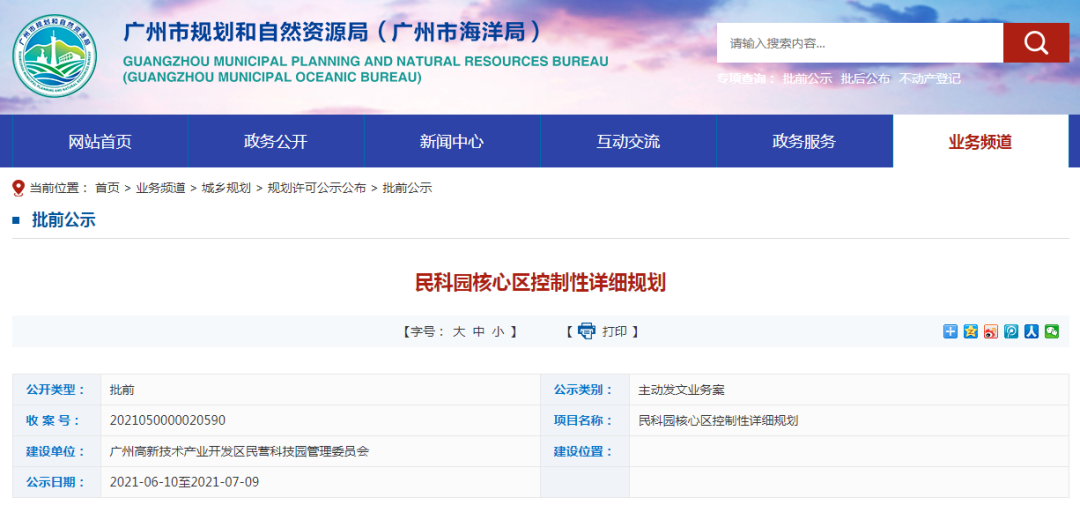
Task: Click the red magnifier search button
Action: tap(1035, 43)
